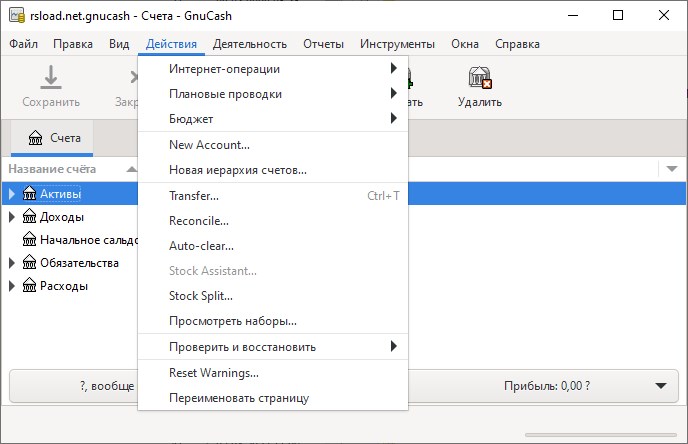Click the Доходы account bank icon
The width and height of the screenshot is (688, 444).
29,216
